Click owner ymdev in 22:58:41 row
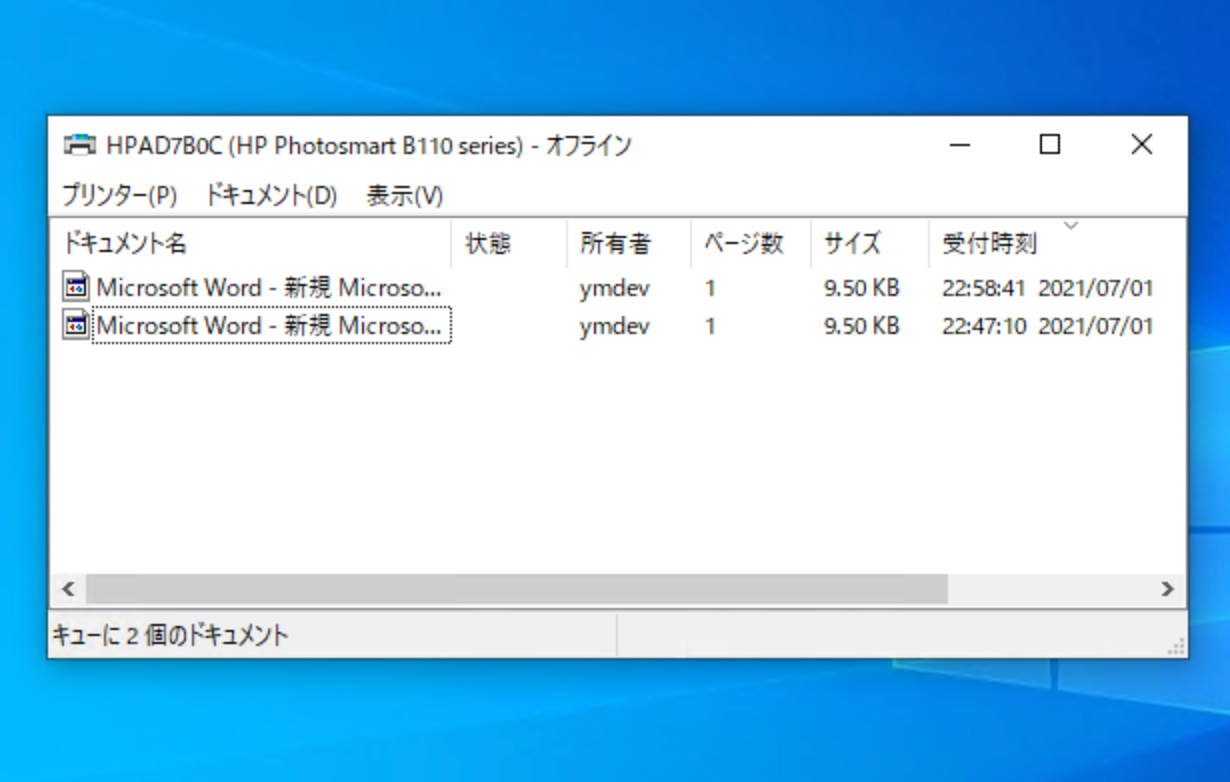Viewport: 1230px width, 782px height. [x=614, y=289]
